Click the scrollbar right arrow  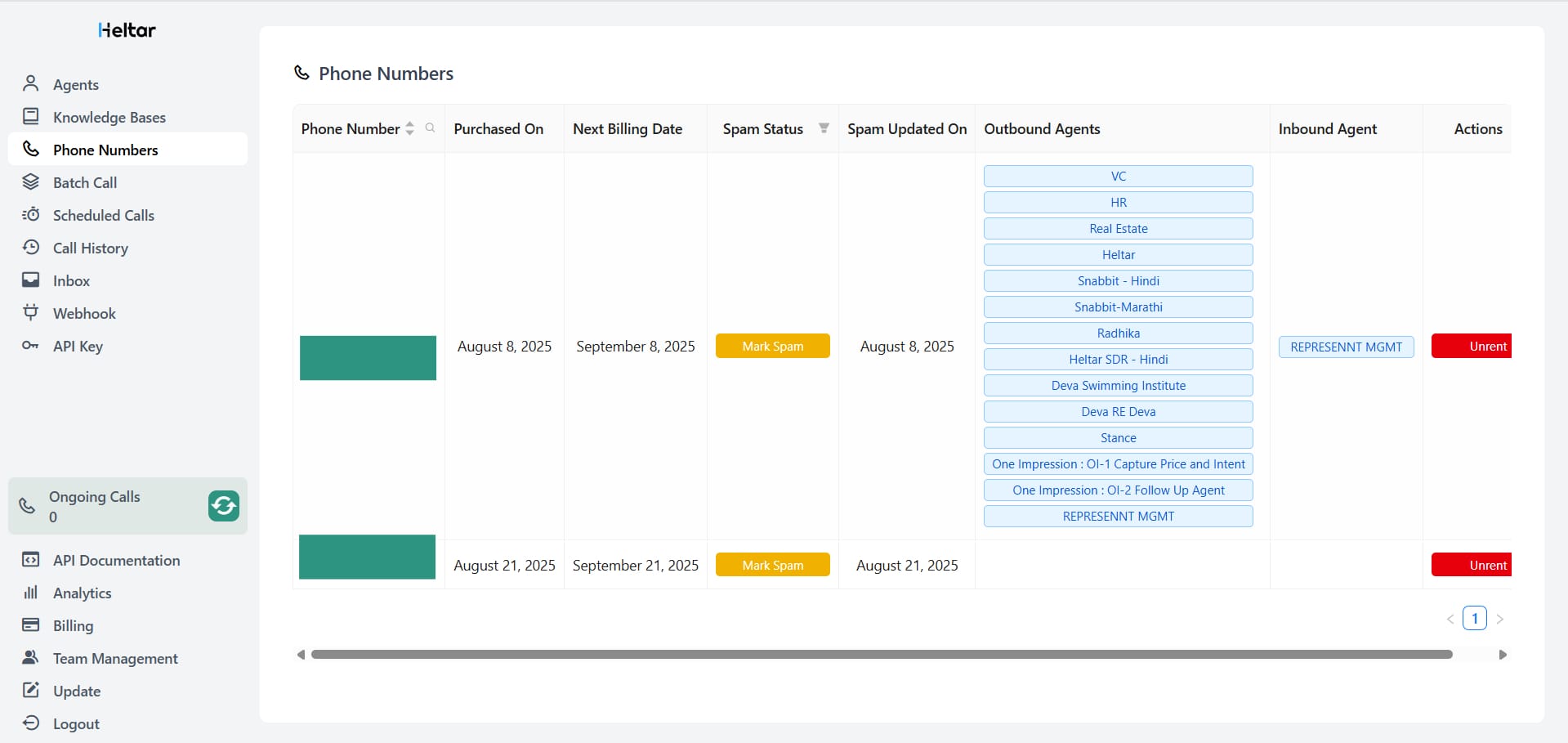[1502, 654]
